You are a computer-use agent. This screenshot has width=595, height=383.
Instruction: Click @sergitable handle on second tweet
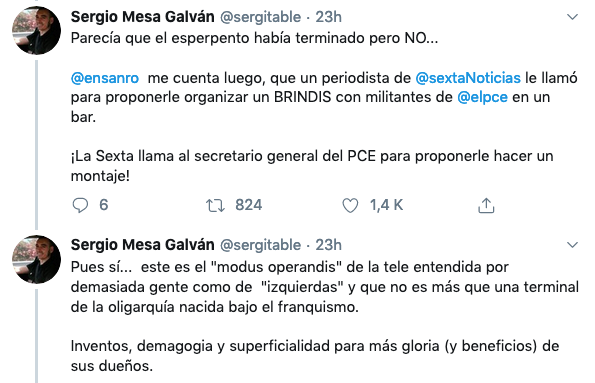(x=261, y=245)
